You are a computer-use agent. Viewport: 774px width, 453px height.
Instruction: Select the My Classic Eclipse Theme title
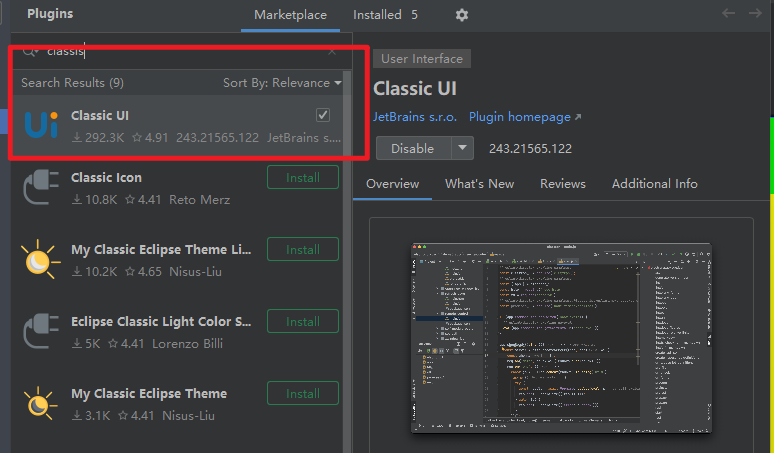(149, 394)
